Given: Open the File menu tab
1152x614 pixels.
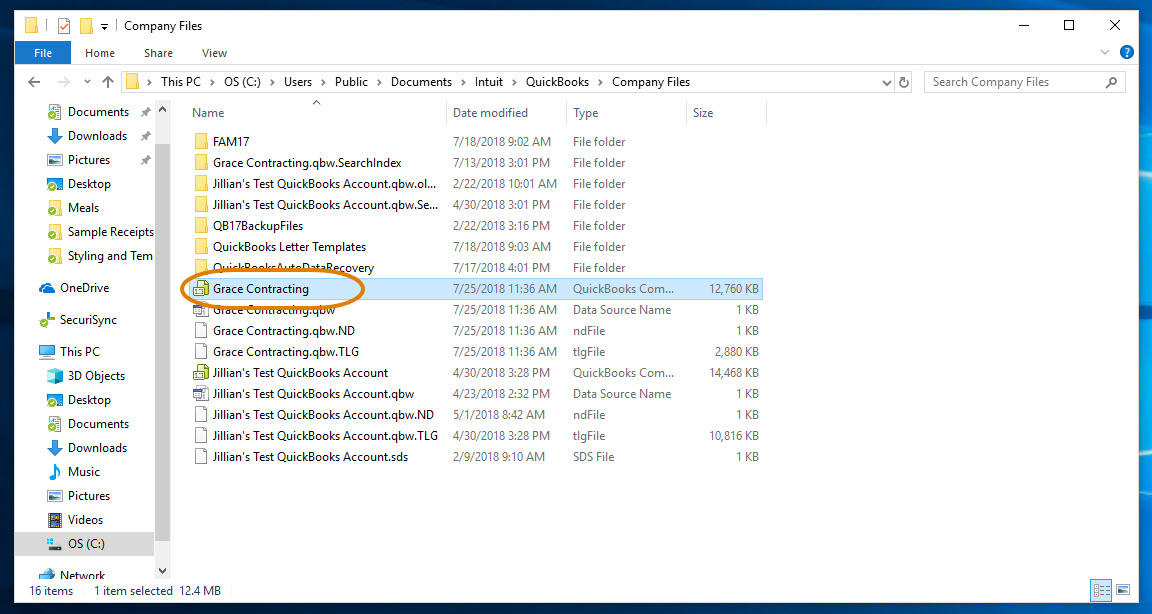Looking at the screenshot, I should click(x=43, y=53).
